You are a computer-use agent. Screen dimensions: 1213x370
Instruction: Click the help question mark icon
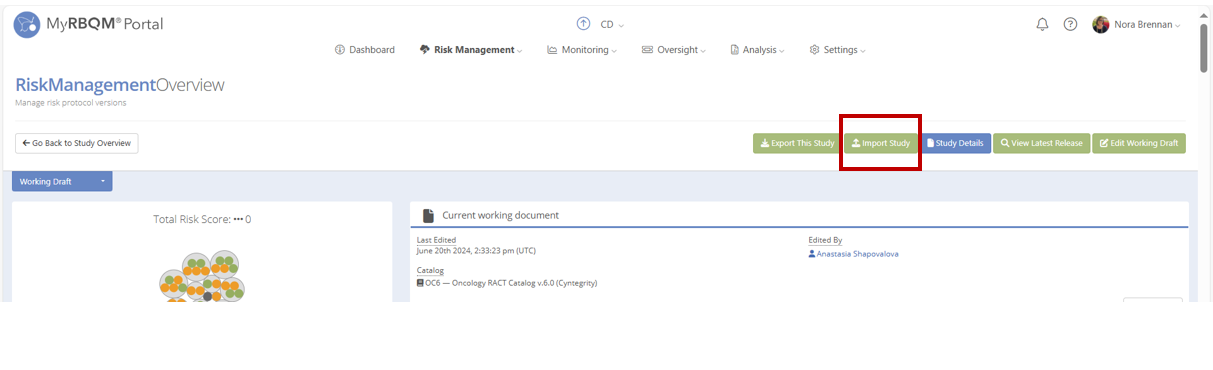pyautogui.click(x=1070, y=24)
